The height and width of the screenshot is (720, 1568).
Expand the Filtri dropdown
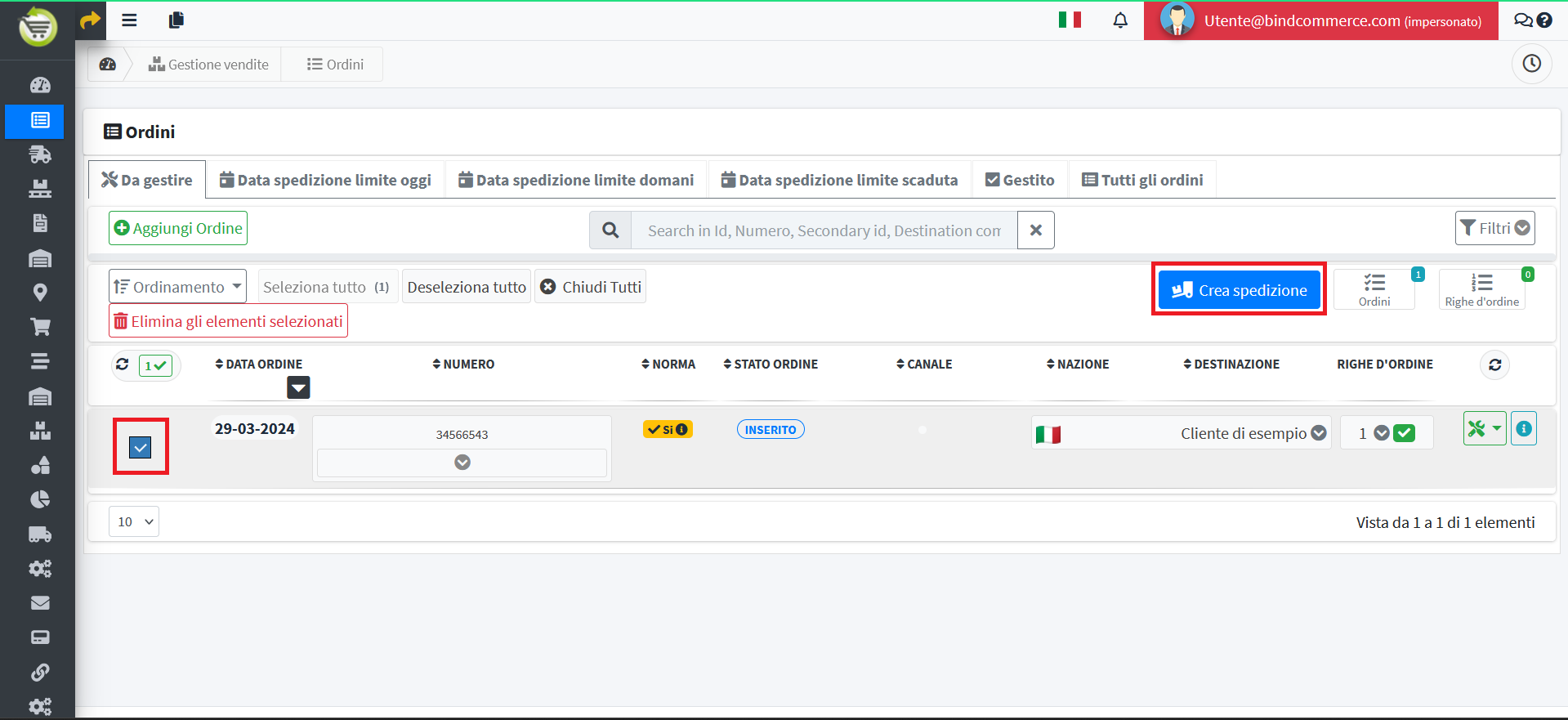point(1494,228)
